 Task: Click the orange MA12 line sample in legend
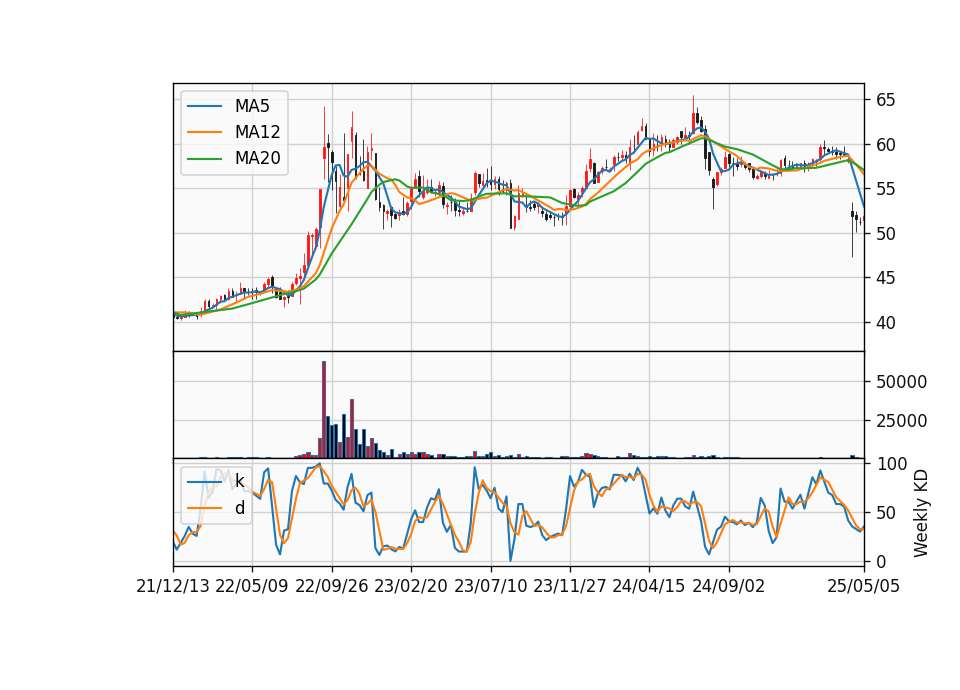click(x=204, y=132)
